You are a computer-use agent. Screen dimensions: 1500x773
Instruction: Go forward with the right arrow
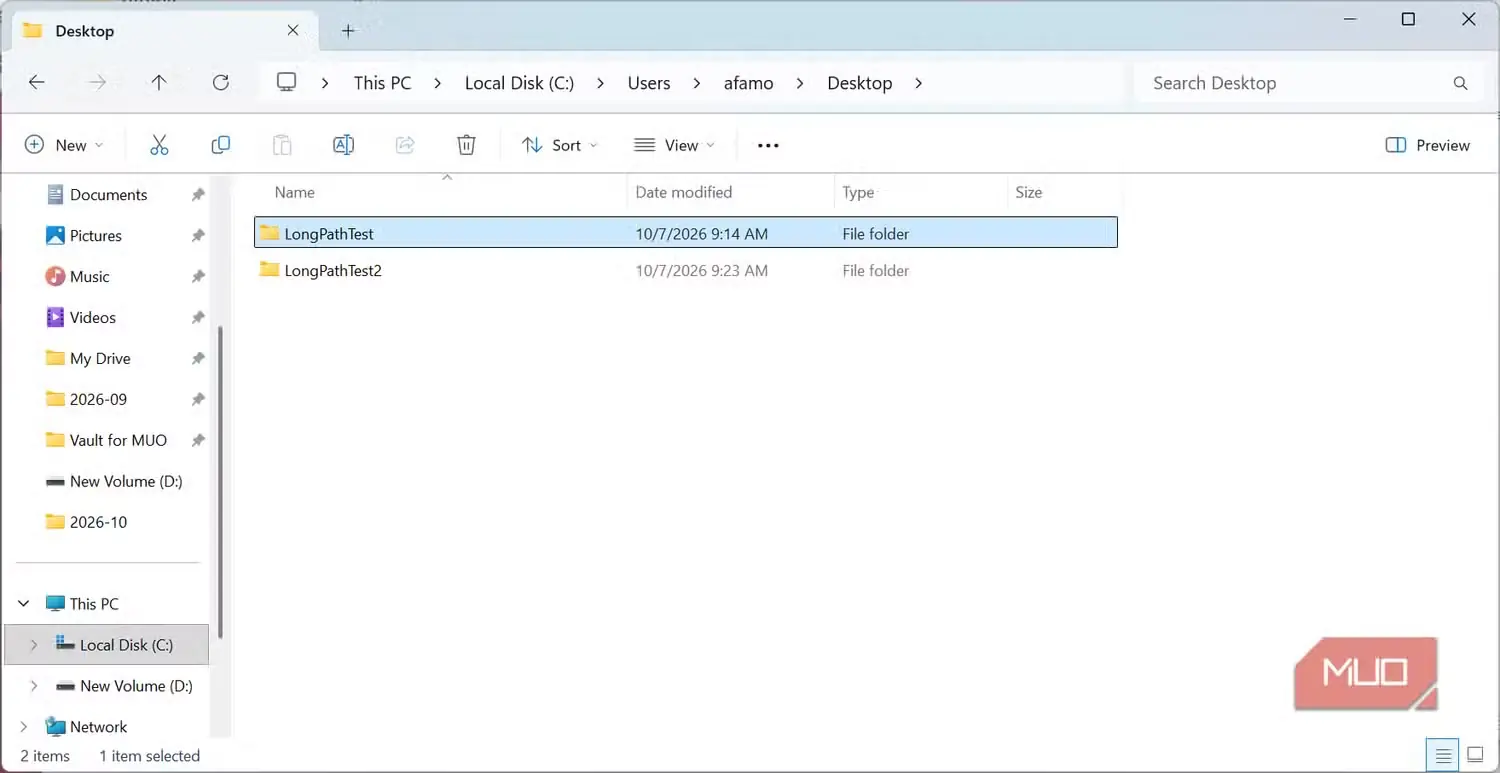point(98,83)
